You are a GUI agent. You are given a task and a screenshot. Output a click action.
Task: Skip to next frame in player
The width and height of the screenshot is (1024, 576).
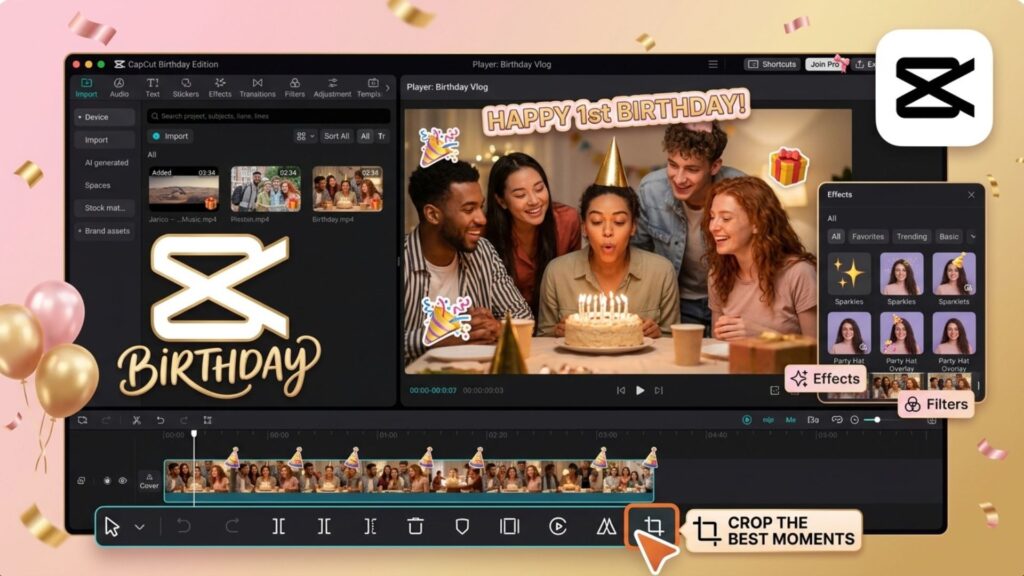point(659,391)
